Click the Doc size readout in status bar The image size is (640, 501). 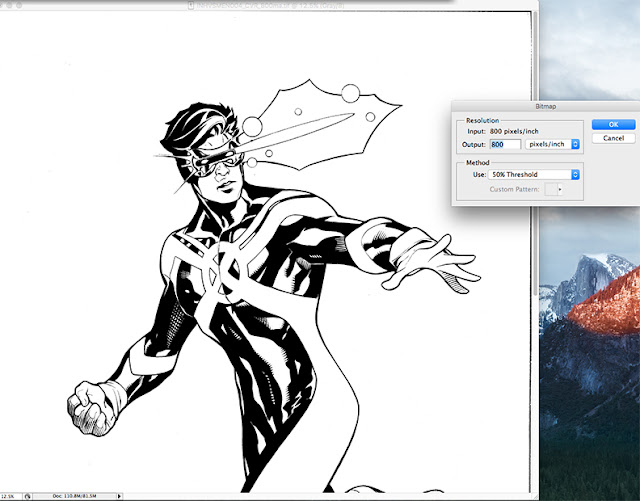point(74,496)
